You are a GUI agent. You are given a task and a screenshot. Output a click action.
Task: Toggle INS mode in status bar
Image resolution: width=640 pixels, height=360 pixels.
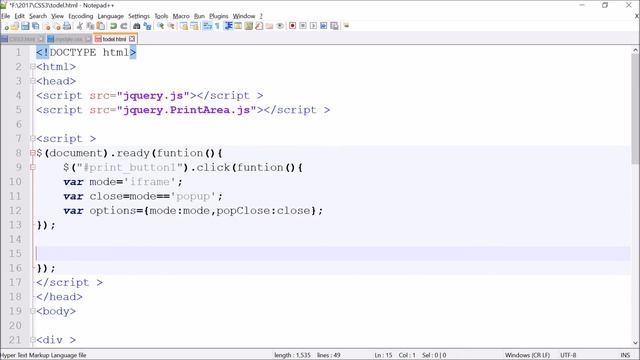(625, 355)
